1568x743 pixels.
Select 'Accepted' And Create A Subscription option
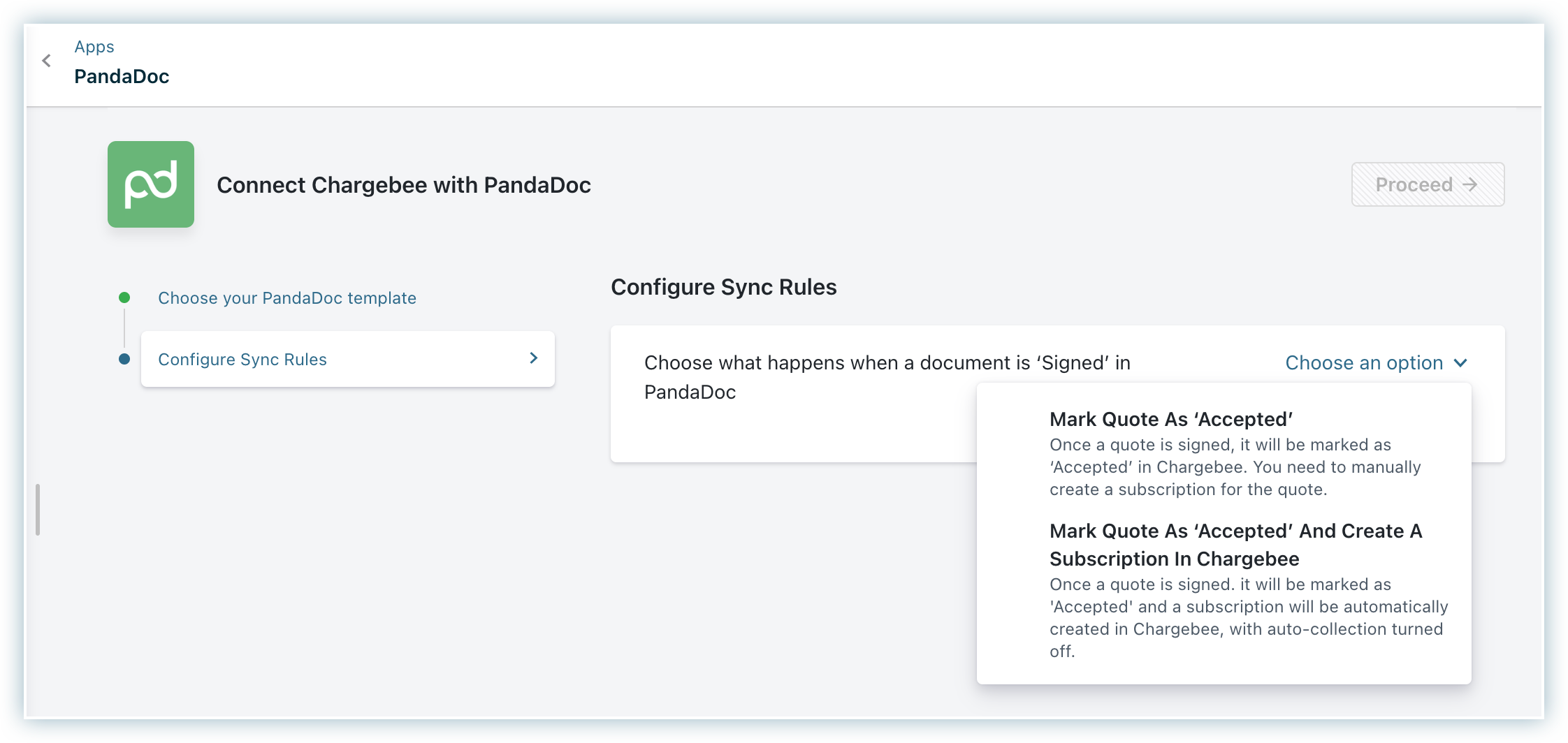1235,545
